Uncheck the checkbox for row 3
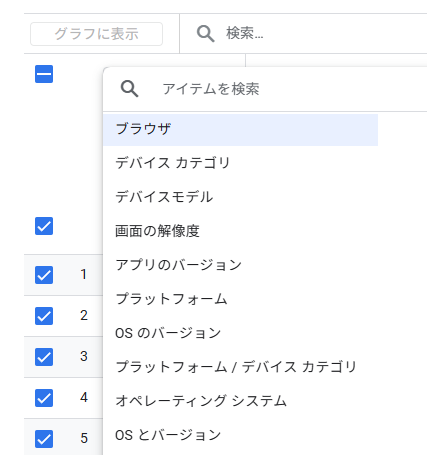 (x=44, y=357)
